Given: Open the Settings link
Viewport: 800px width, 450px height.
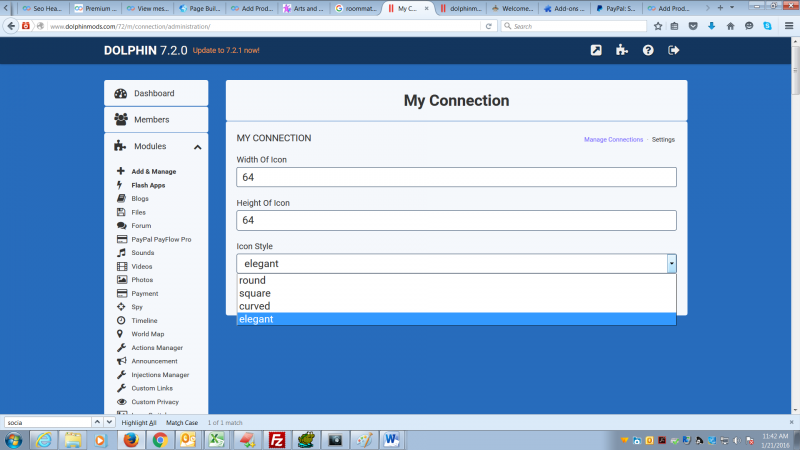Looking at the screenshot, I should [x=663, y=139].
